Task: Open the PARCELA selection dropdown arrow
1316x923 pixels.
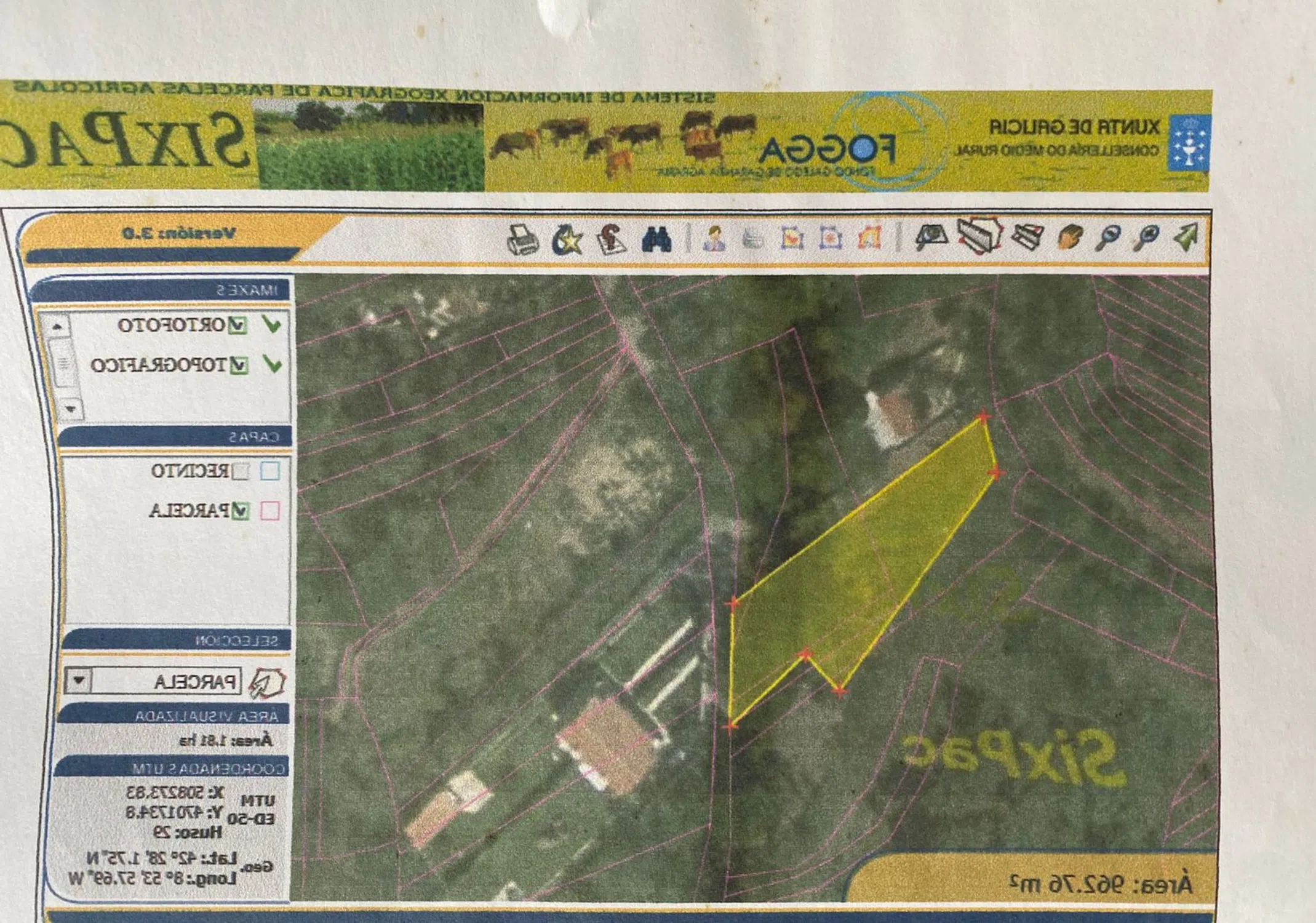Action: coord(79,681)
